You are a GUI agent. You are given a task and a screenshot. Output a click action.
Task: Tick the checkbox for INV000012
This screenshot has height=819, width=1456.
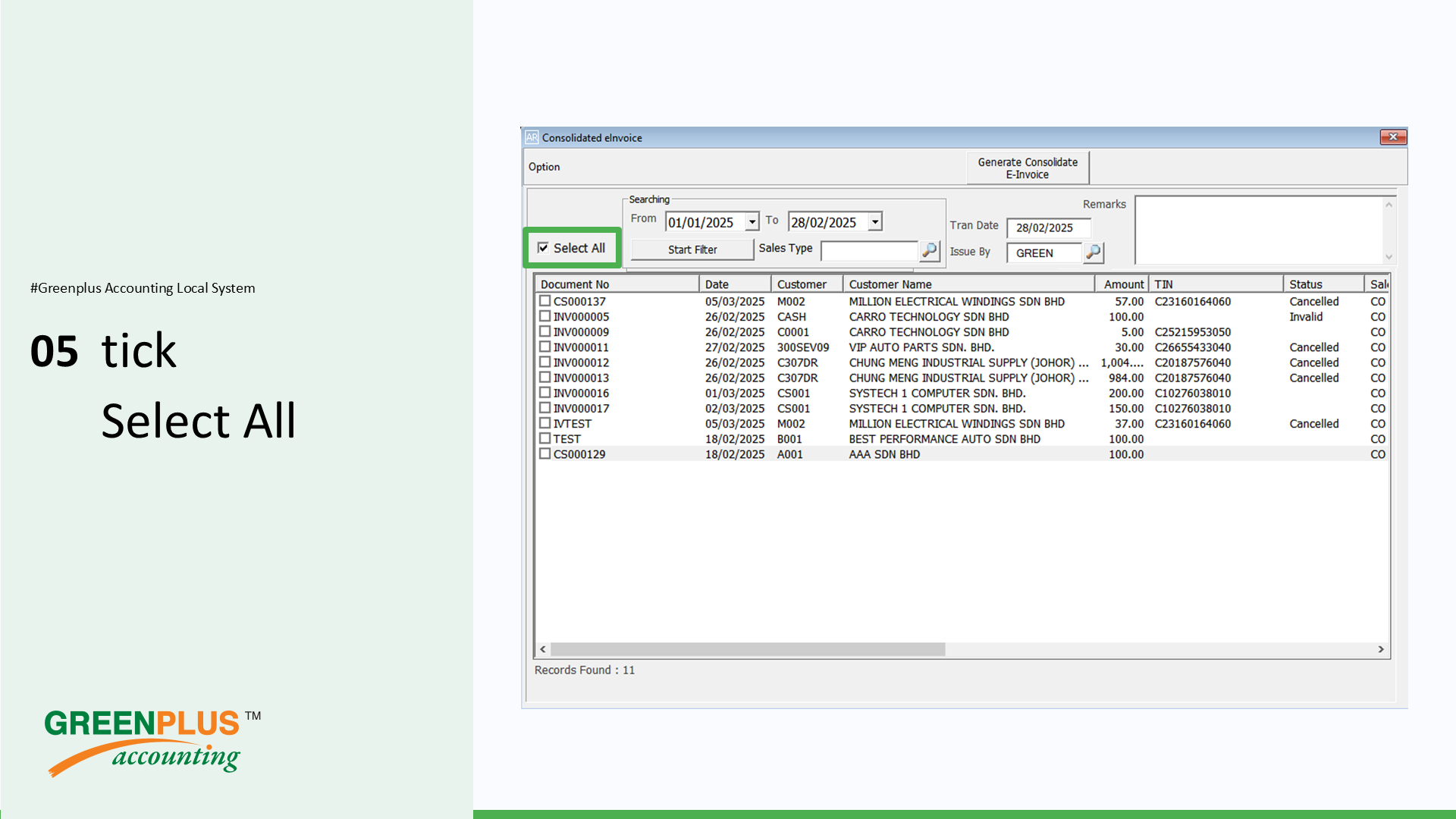pos(544,362)
